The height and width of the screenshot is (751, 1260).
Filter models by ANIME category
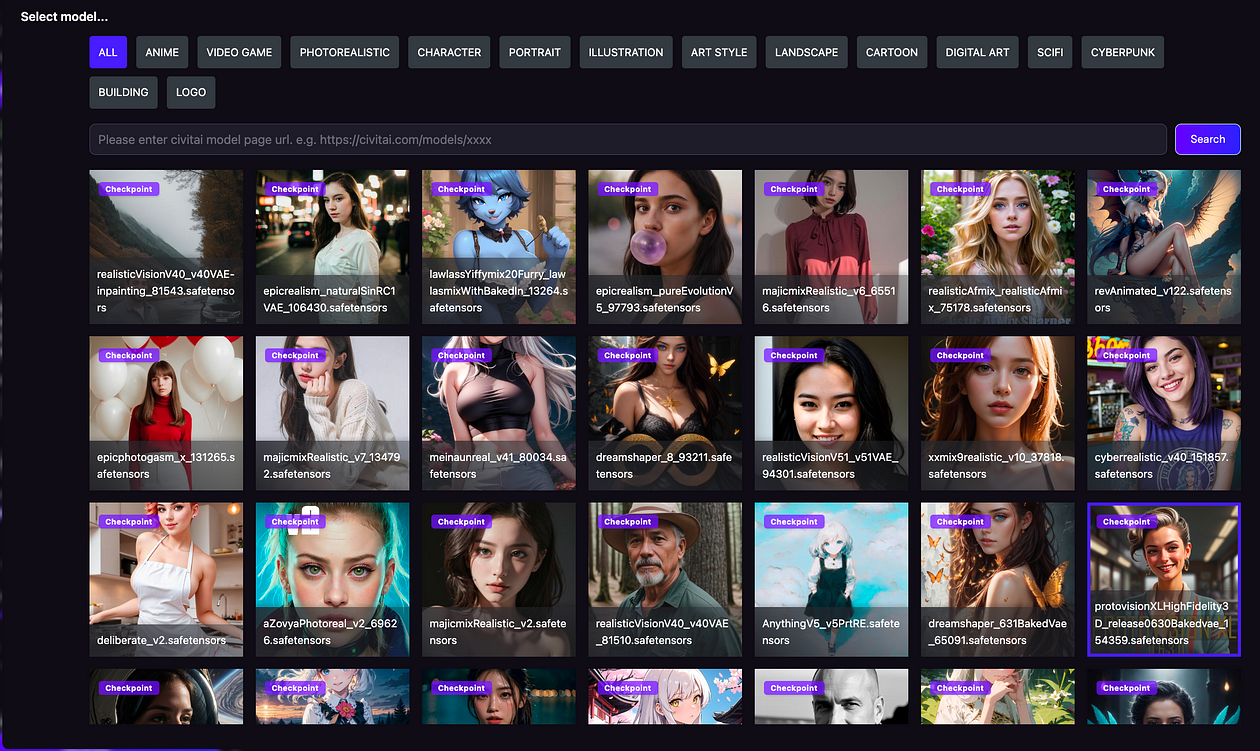[x=162, y=52]
